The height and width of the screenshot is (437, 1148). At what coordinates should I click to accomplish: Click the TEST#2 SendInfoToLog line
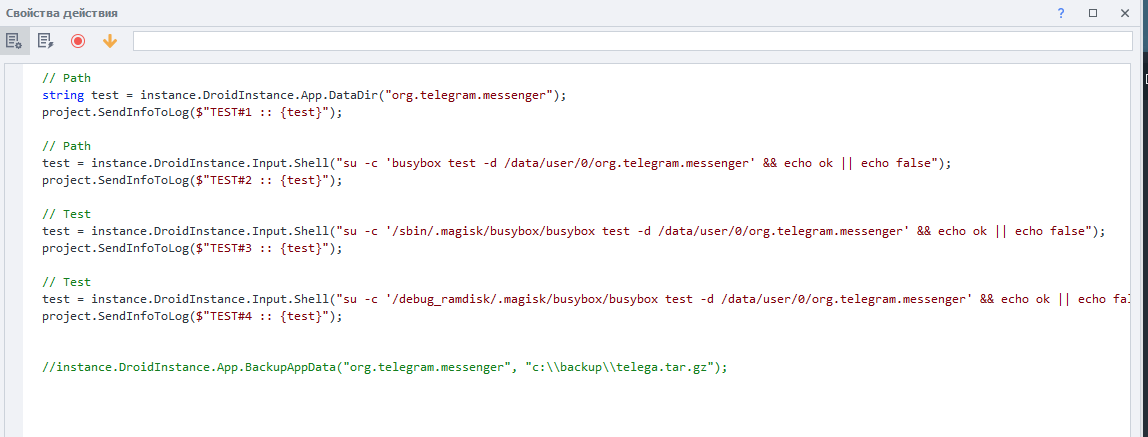[192, 180]
